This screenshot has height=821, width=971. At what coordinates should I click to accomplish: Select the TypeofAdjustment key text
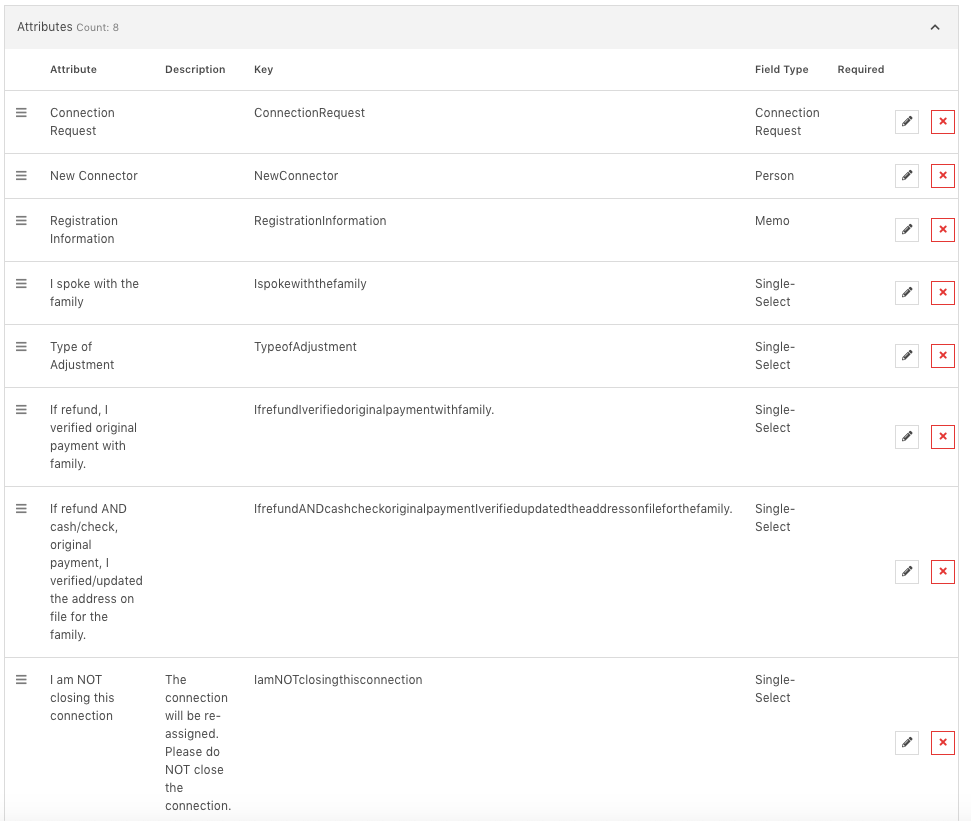305,347
